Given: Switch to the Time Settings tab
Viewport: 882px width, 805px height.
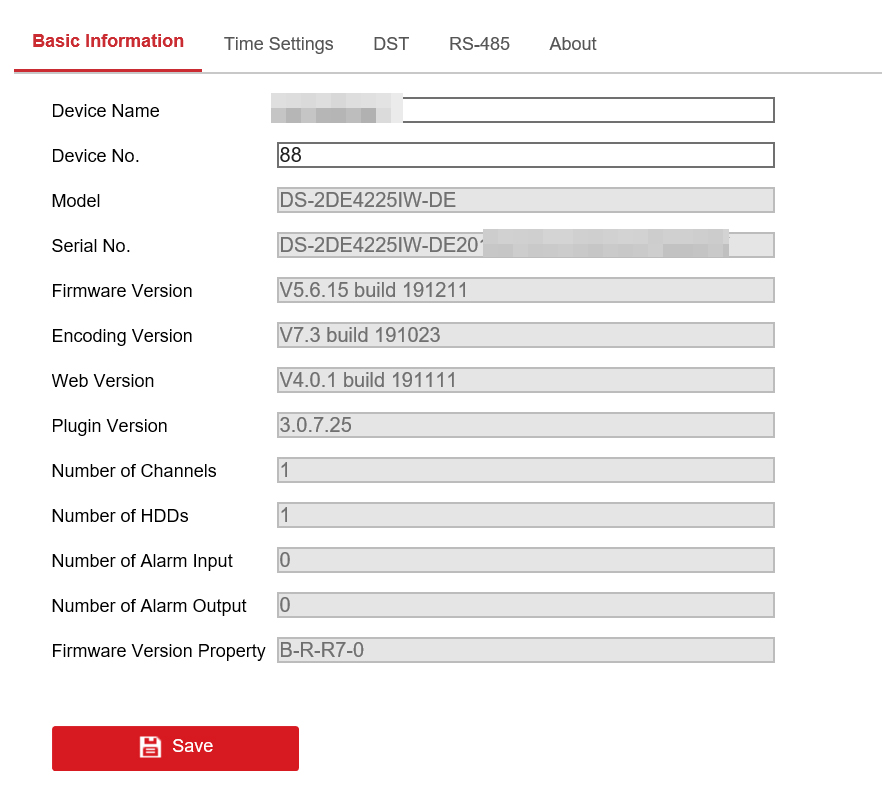Looking at the screenshot, I should 278,44.
